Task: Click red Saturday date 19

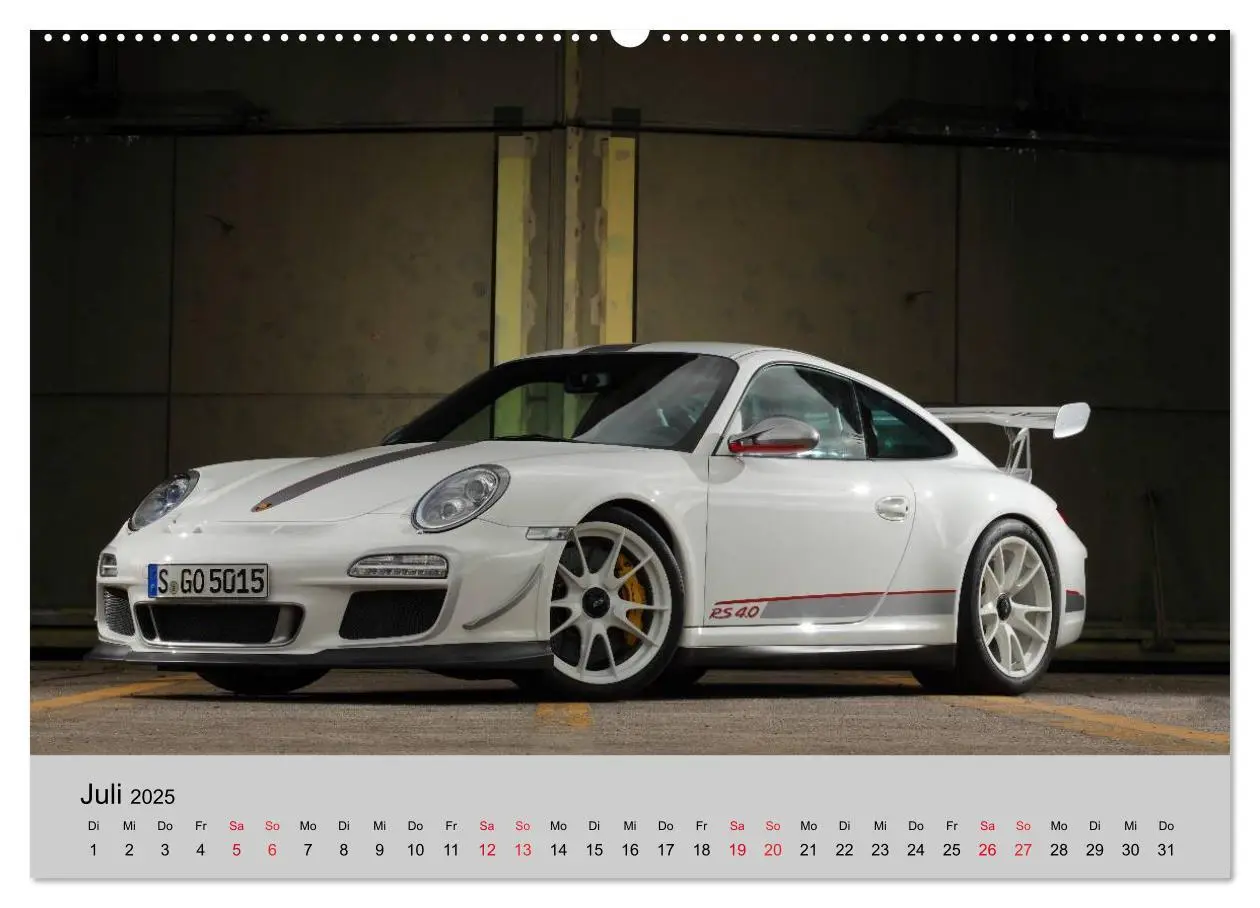Action: (x=737, y=850)
